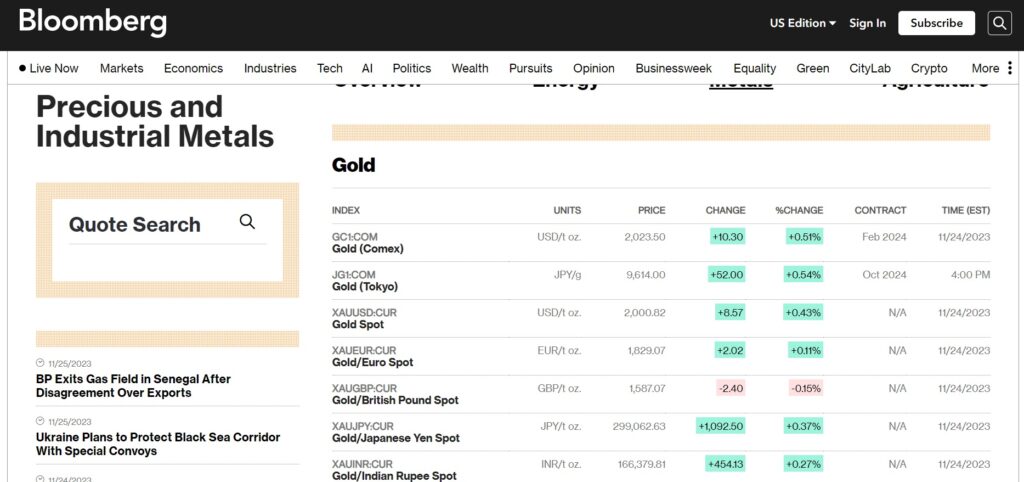Click the Sign In link
The image size is (1024, 482).
click(x=867, y=23)
